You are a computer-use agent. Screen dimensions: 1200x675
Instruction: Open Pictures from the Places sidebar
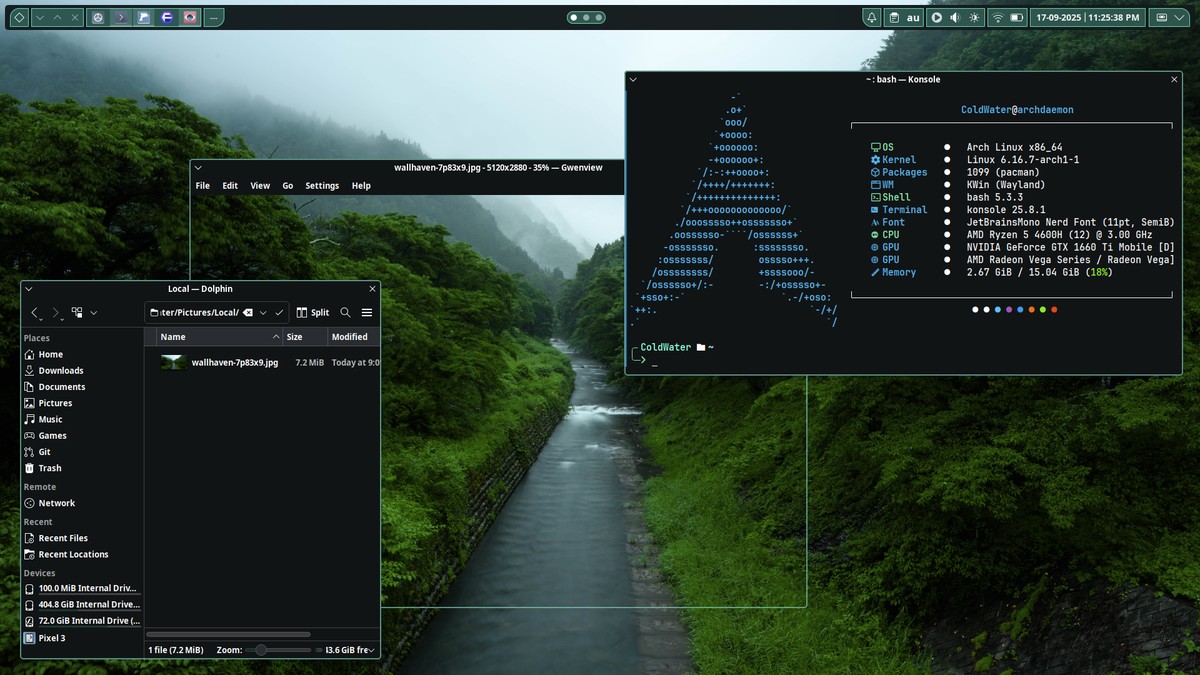55,402
